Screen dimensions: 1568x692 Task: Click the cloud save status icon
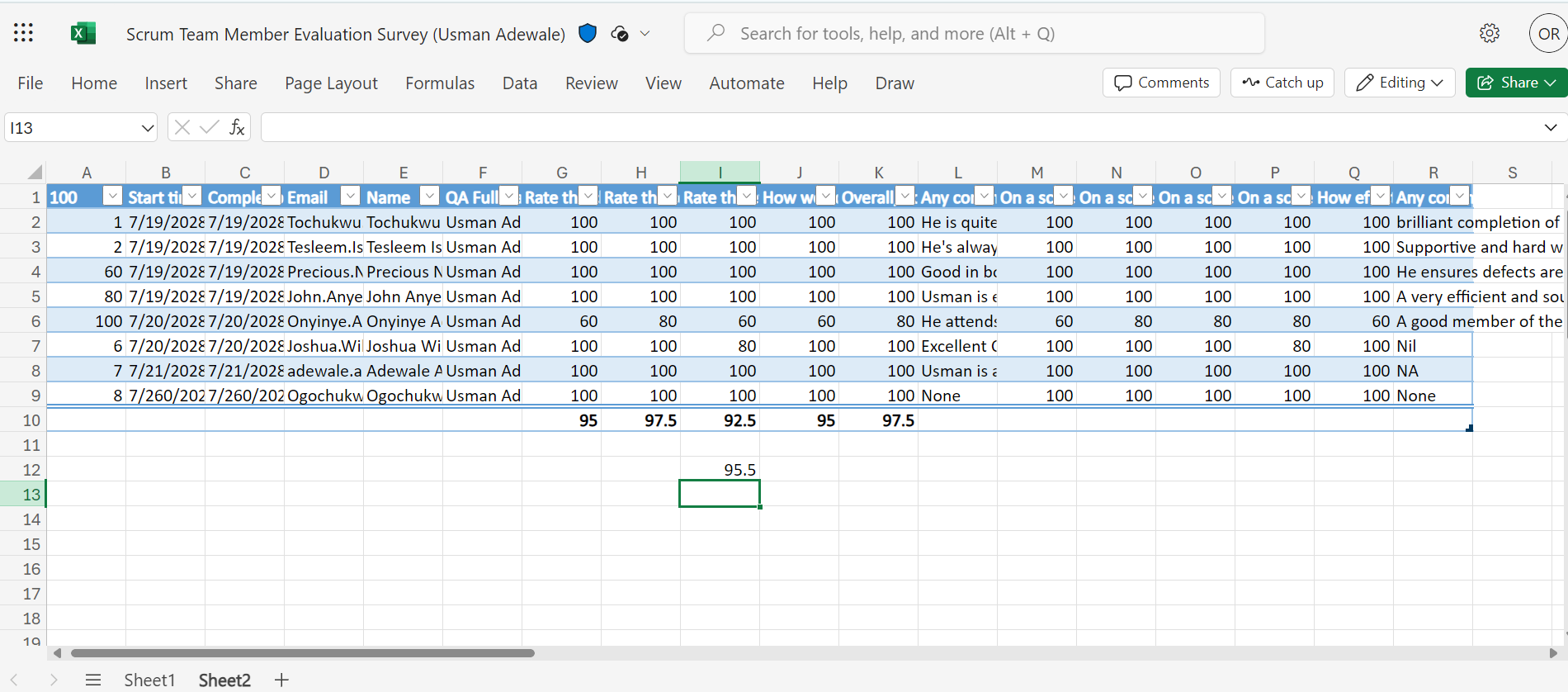pyautogui.click(x=620, y=33)
